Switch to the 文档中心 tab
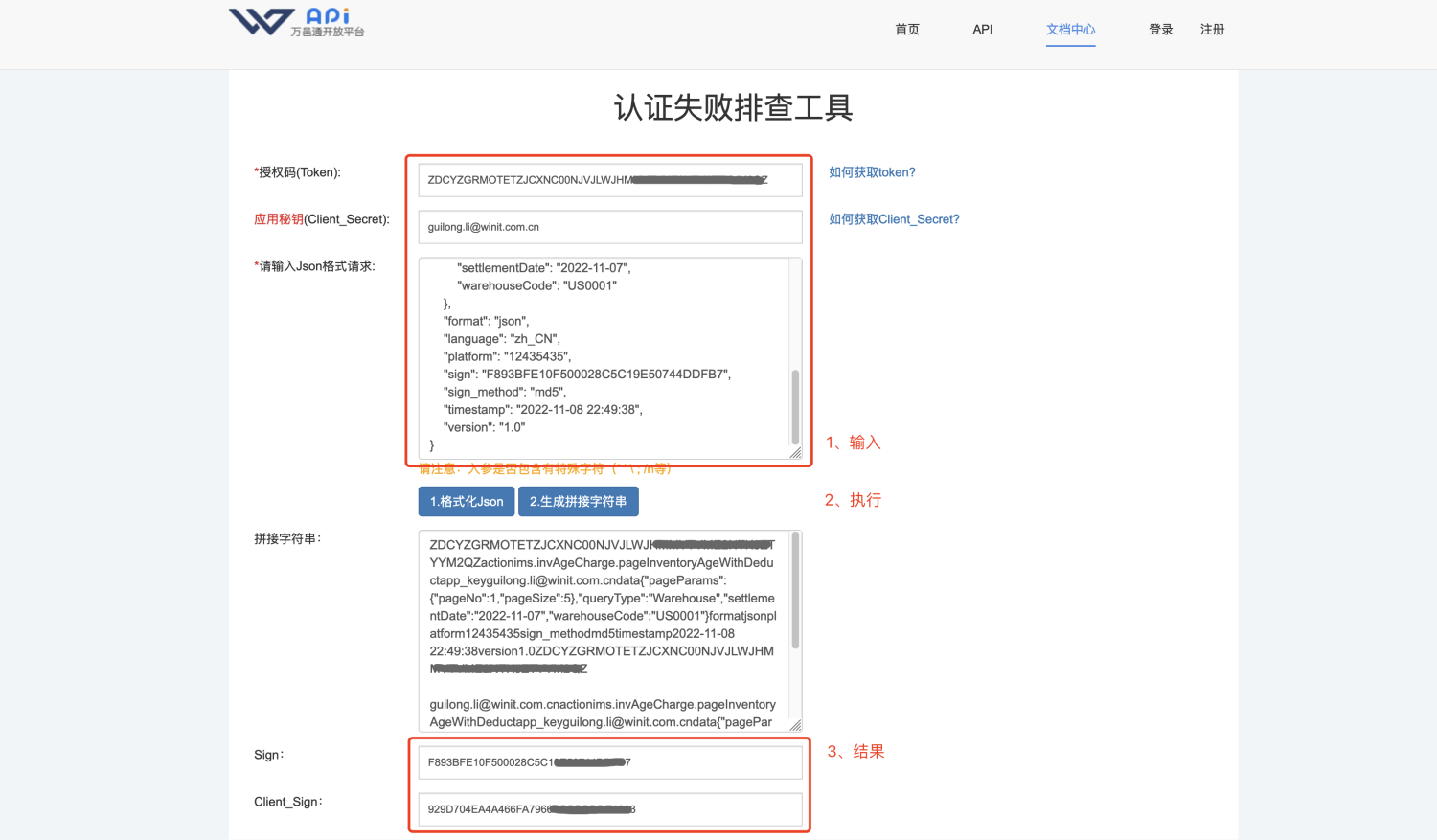This screenshot has height=840, width=1437. click(x=1070, y=30)
